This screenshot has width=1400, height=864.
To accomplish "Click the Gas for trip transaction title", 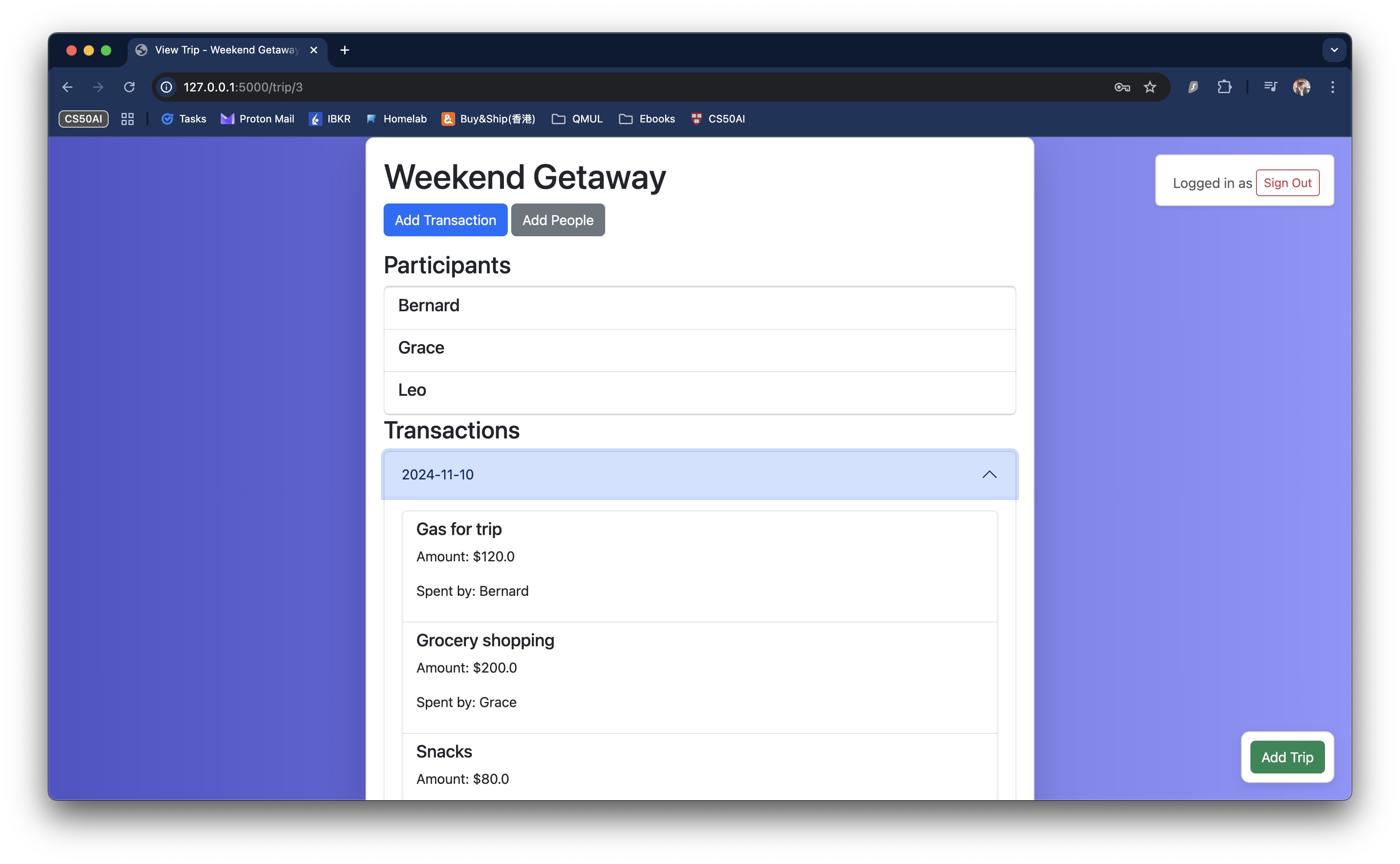I will [x=459, y=529].
